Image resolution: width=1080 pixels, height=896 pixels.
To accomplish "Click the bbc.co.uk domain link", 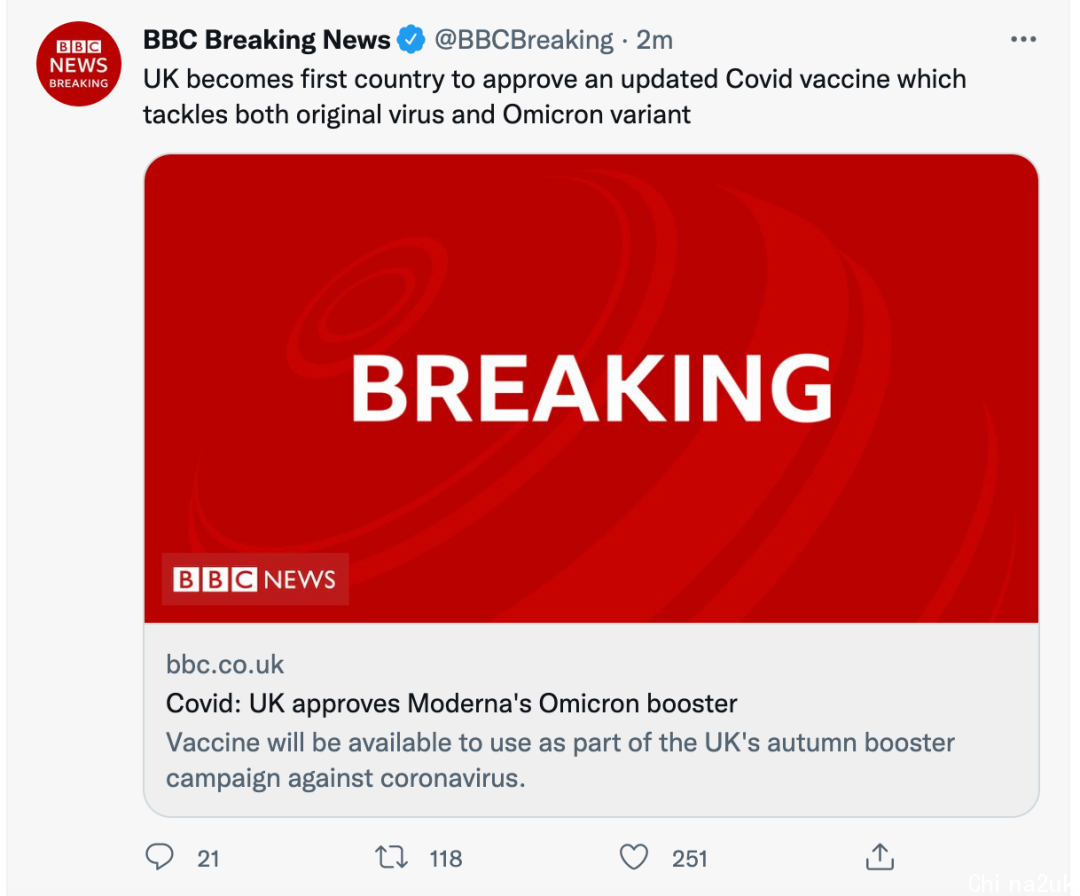I will tap(225, 665).
